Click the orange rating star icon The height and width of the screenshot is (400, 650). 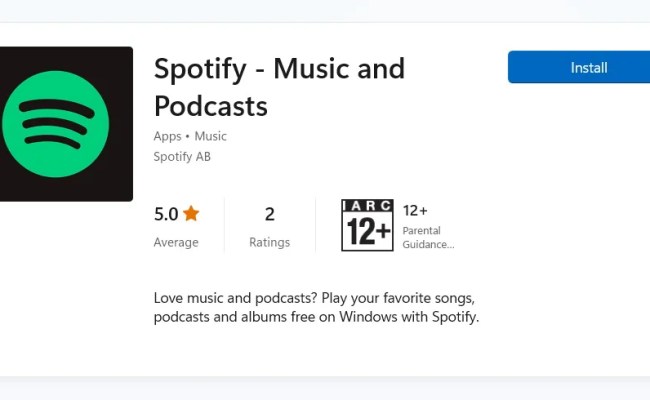(x=191, y=213)
